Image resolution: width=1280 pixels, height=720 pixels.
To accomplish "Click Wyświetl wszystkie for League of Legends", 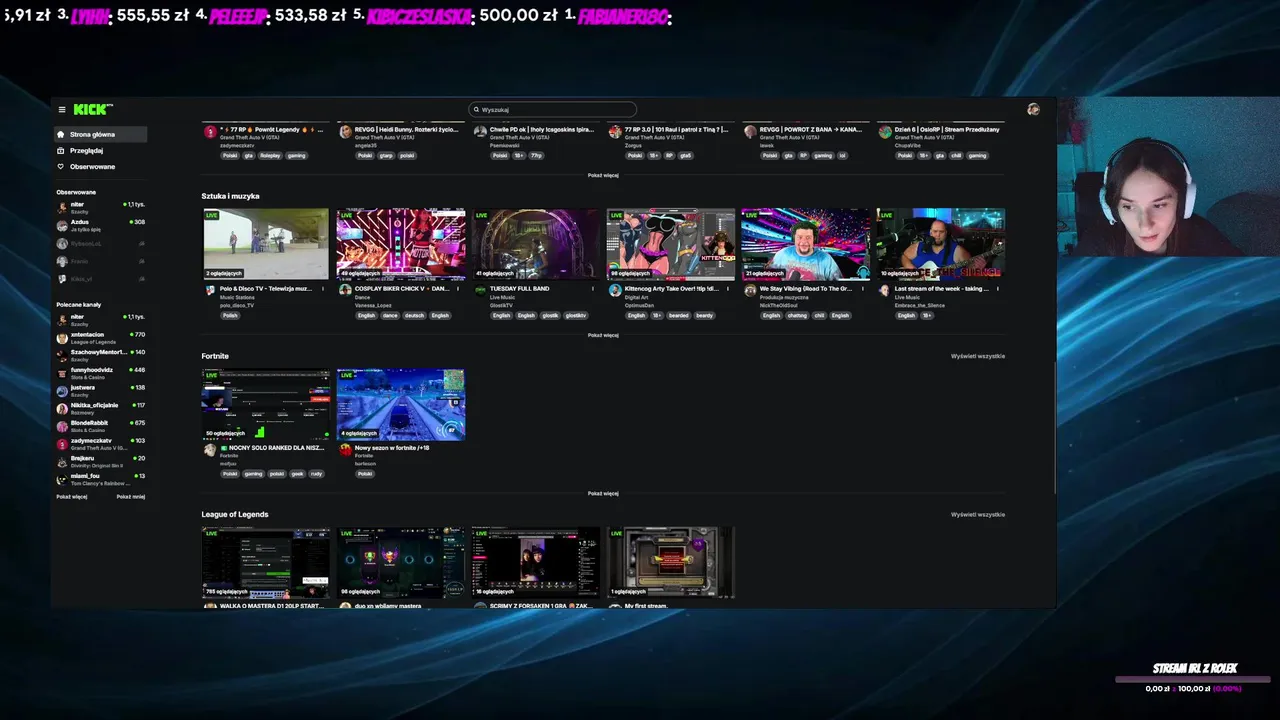I will pos(978,514).
